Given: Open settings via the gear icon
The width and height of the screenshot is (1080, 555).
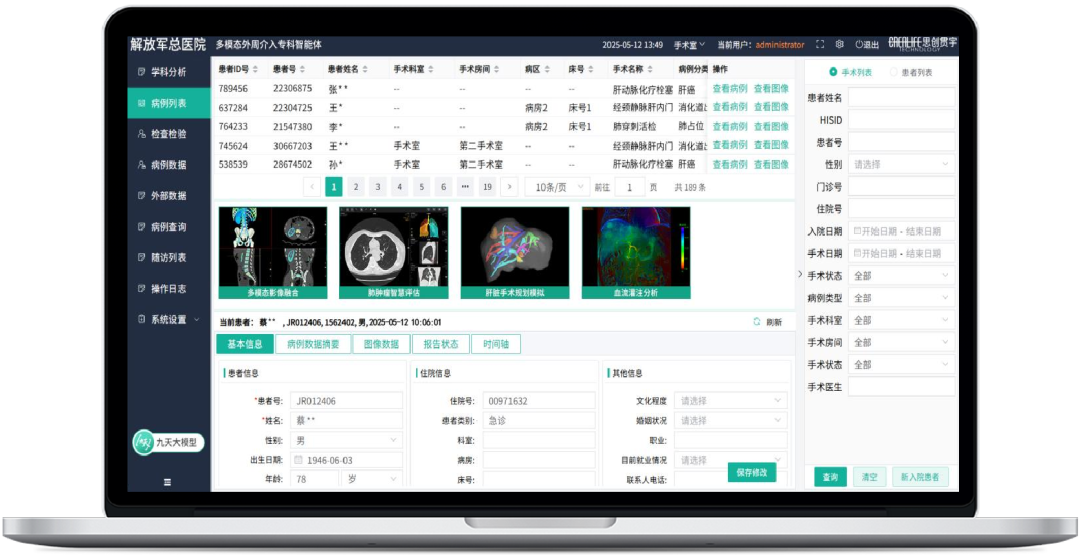Looking at the screenshot, I should [x=839, y=45].
